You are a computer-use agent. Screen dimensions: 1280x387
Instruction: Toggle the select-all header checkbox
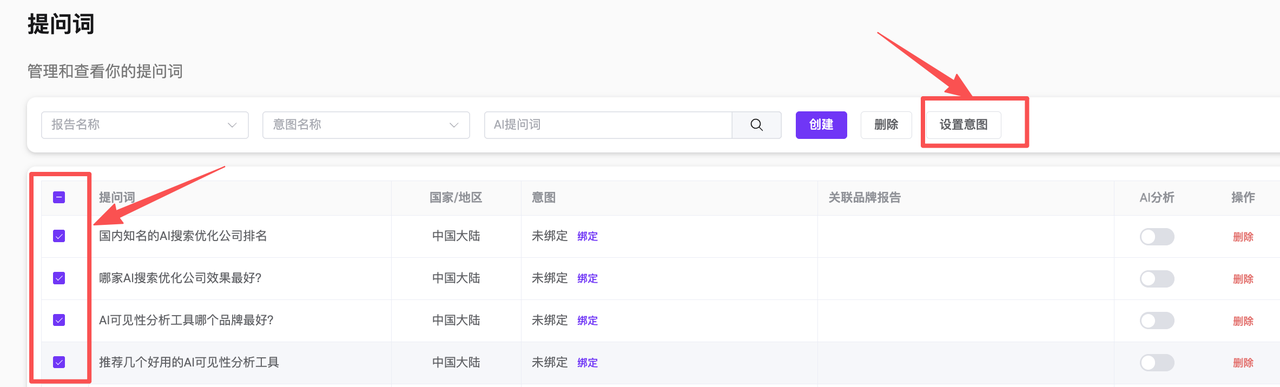pyautogui.click(x=59, y=198)
